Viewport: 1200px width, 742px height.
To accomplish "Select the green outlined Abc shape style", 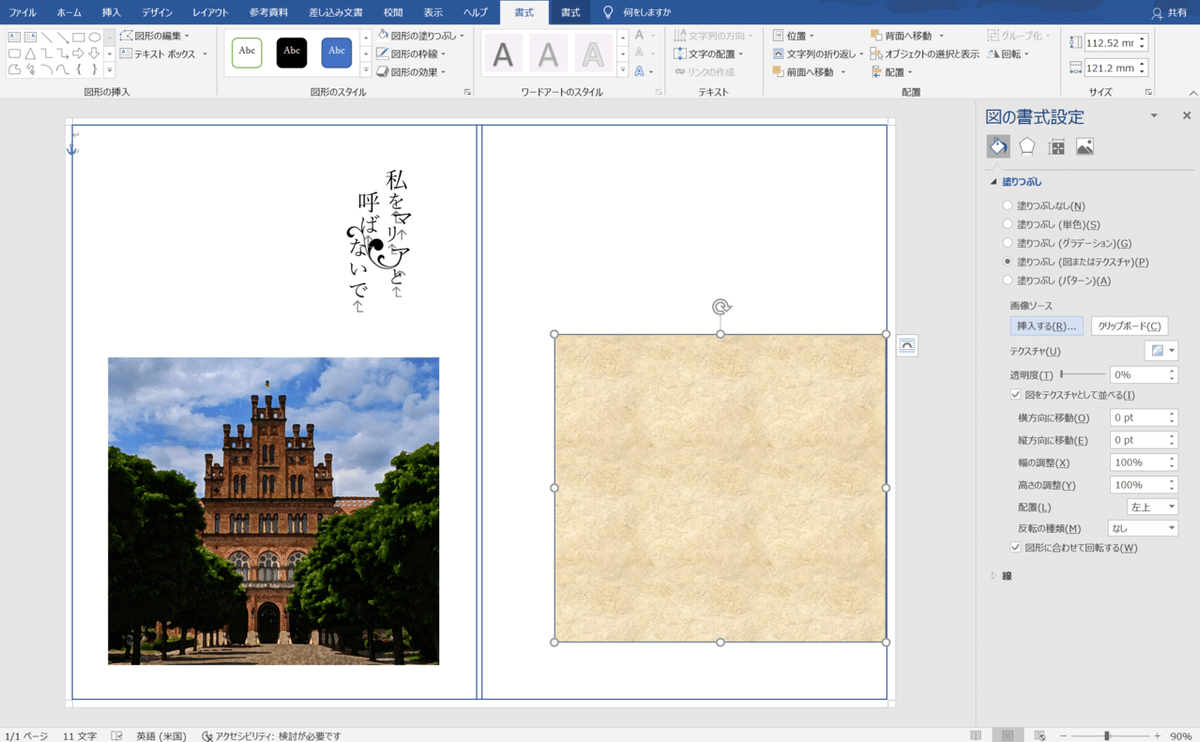I will click(247, 52).
